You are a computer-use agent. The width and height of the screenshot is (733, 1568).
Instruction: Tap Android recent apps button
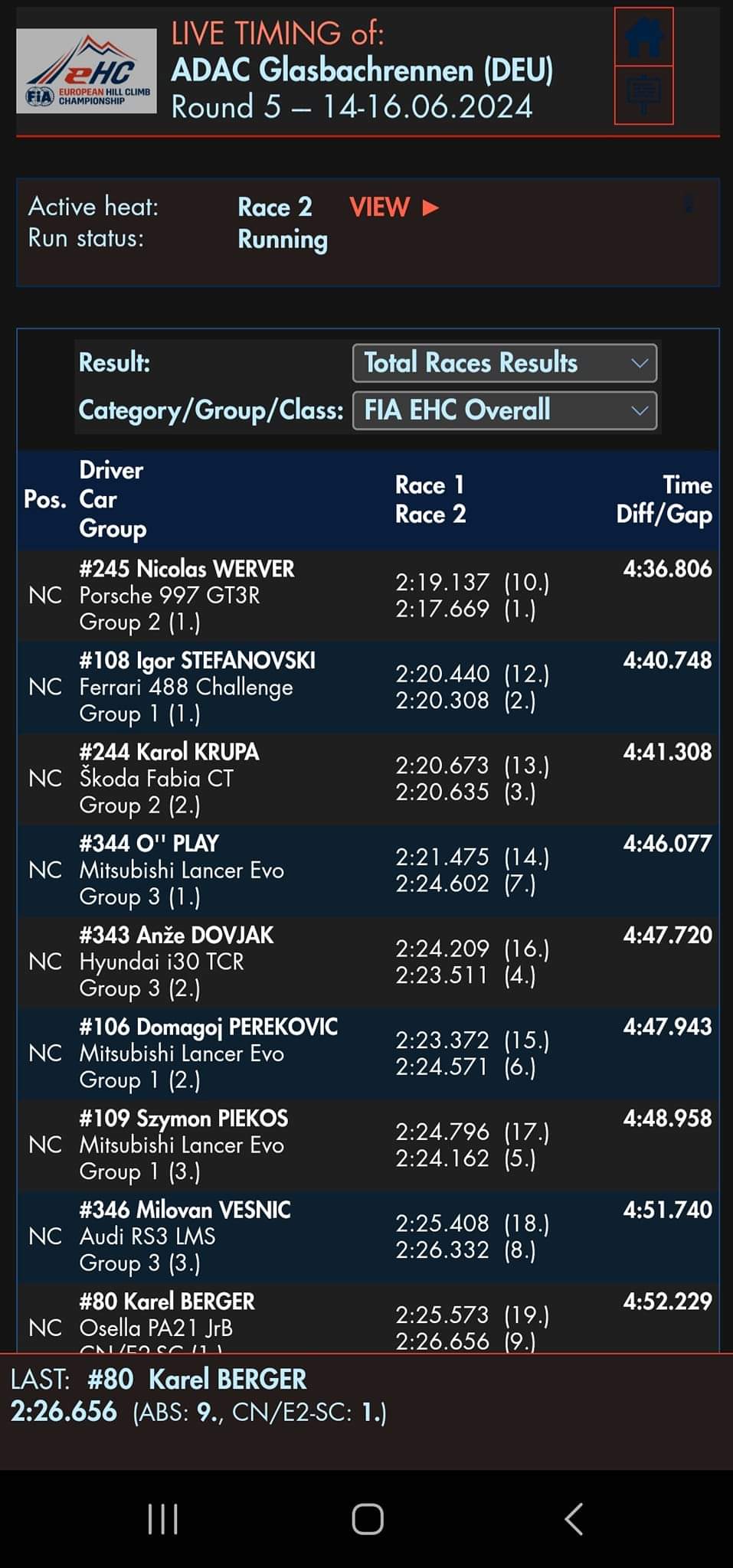pos(163,1519)
